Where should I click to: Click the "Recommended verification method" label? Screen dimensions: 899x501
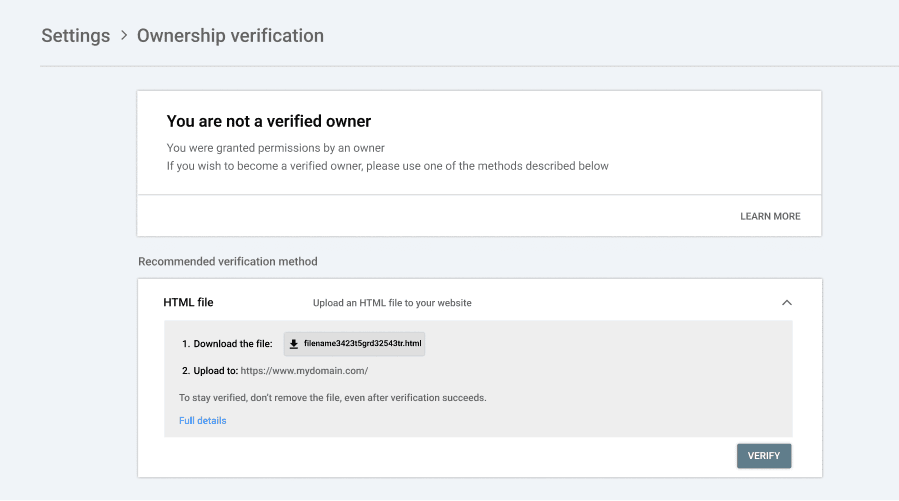228,261
